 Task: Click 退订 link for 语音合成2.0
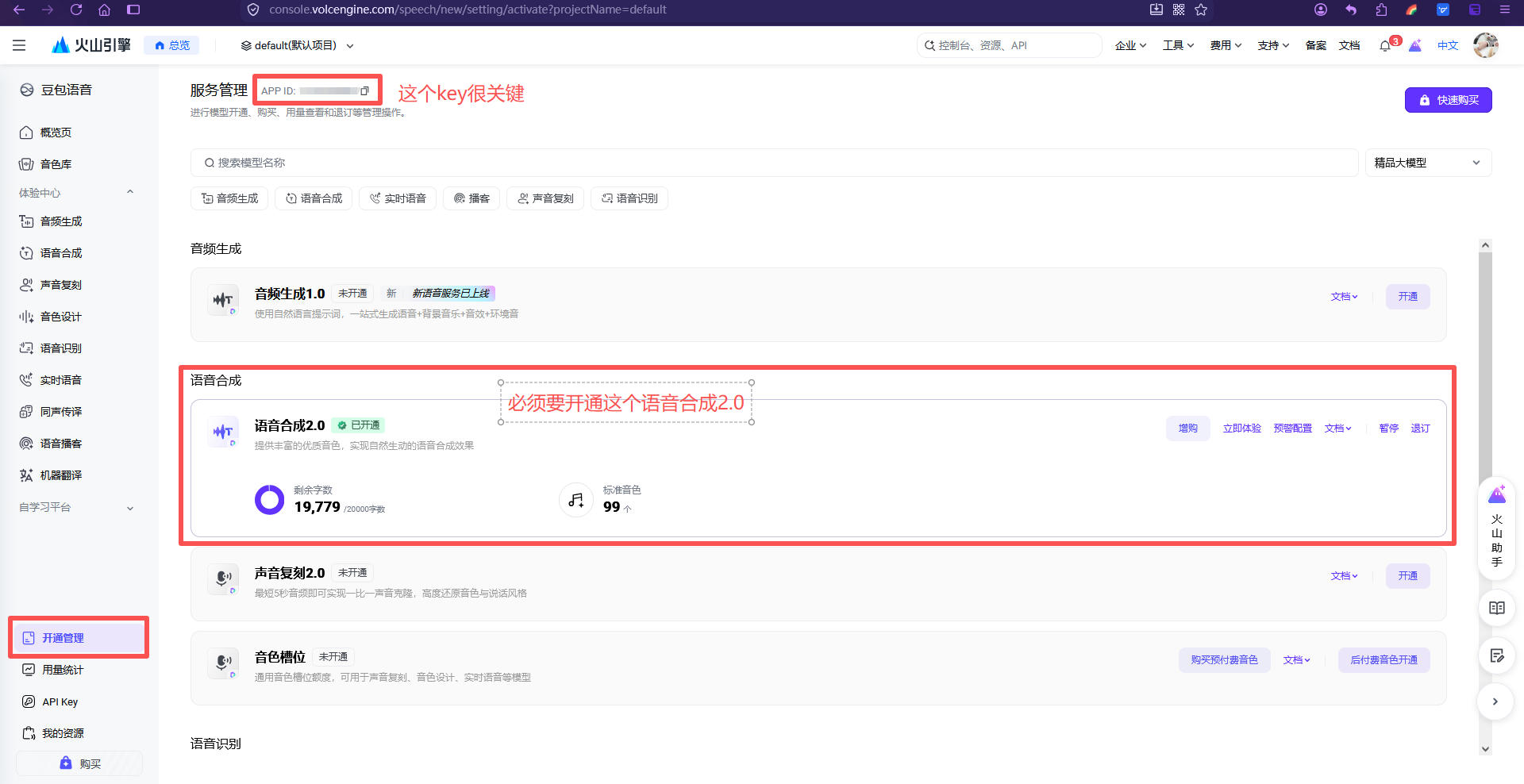[1420, 429]
